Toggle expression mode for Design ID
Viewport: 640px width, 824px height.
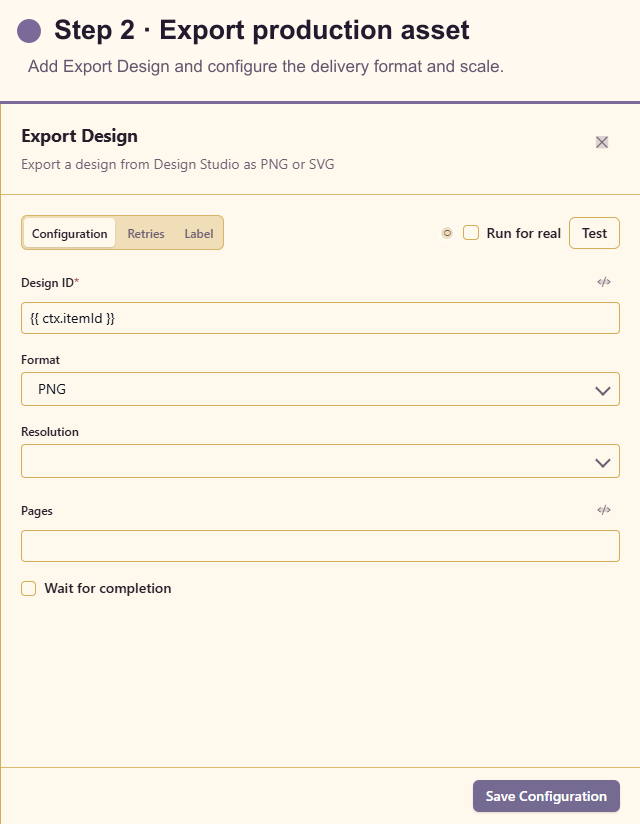(604, 282)
